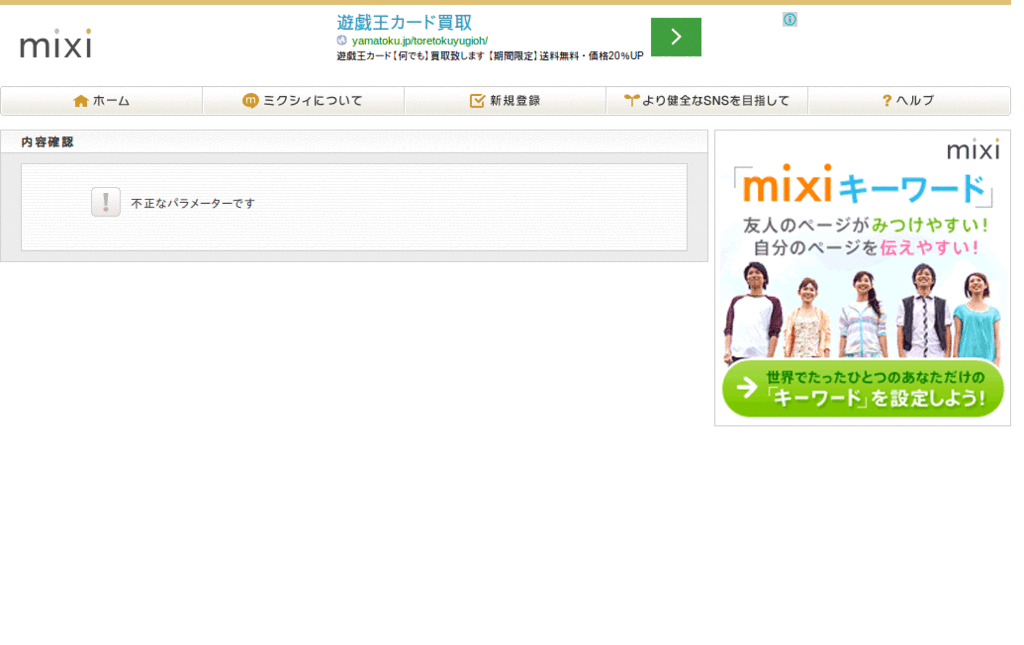Viewport: 1024px width, 645px height.
Task: Click the small mixi logo in the sidebar banner
Action: [x=973, y=149]
